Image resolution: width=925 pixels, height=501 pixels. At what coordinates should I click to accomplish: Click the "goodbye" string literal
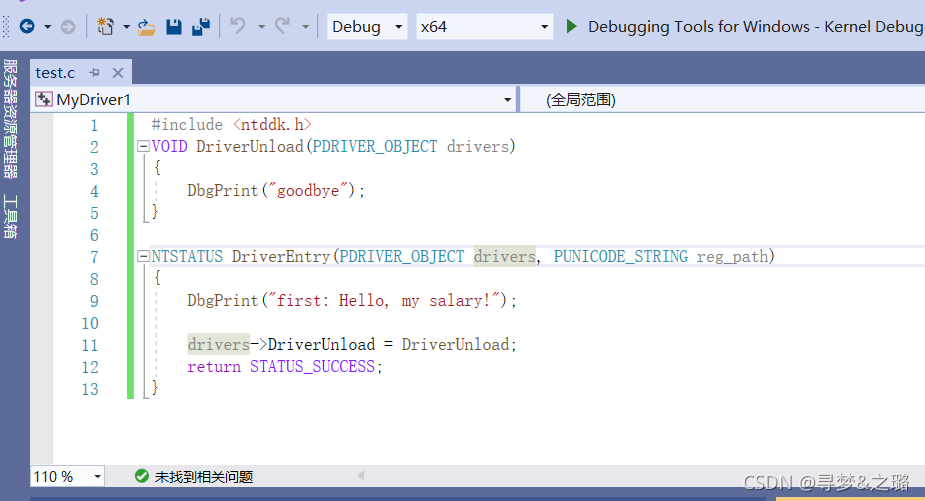(309, 191)
